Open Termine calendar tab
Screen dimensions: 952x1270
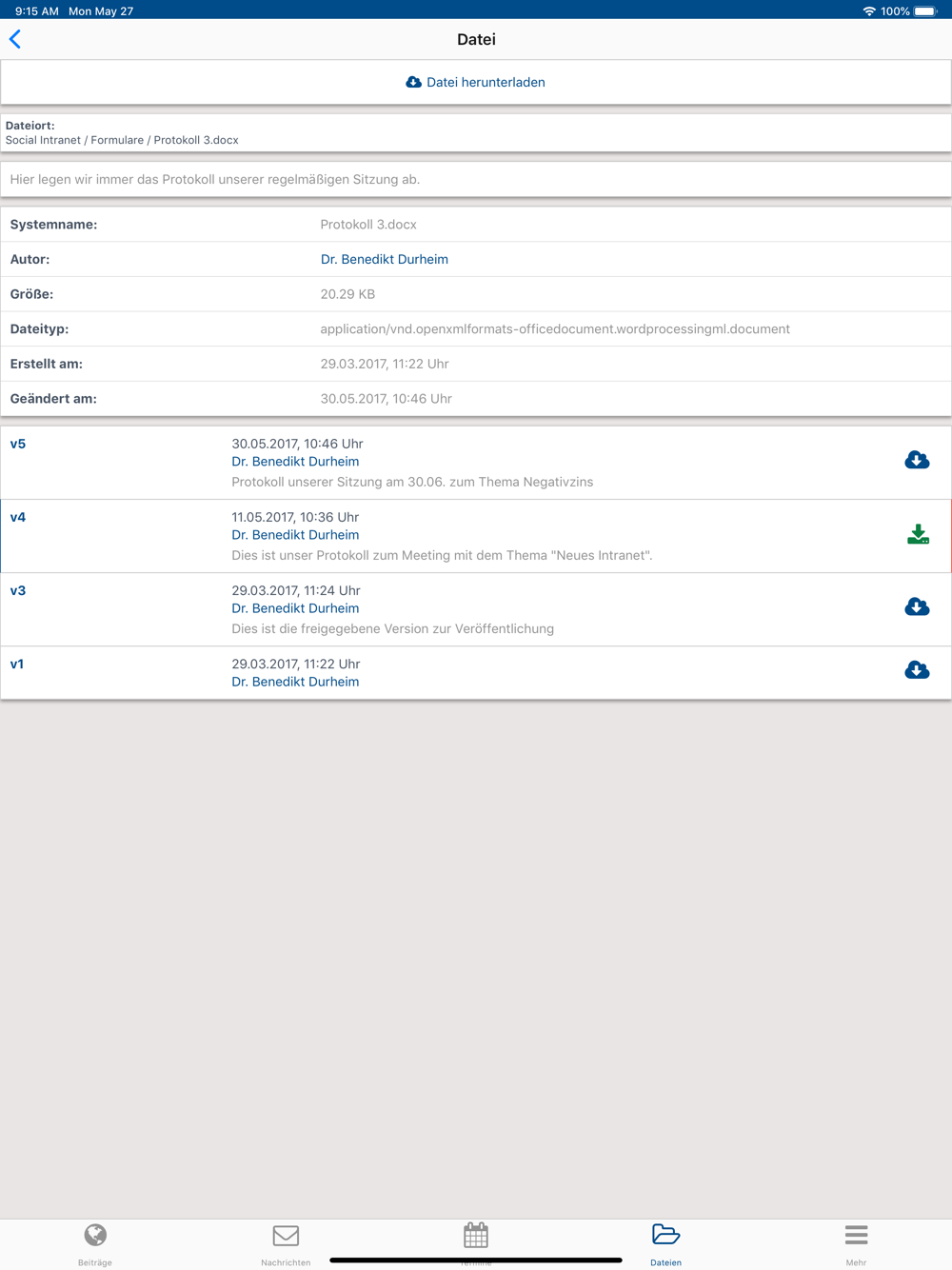[476, 1244]
